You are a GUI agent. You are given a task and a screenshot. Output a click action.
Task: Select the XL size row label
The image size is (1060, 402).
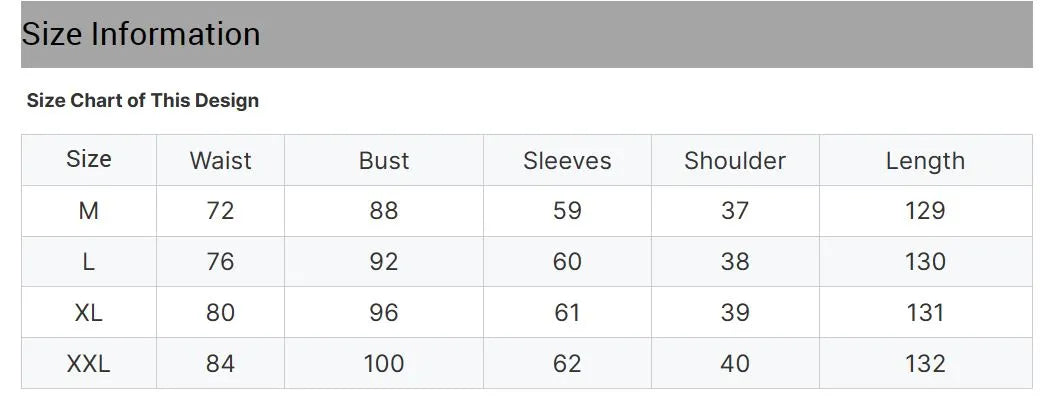point(89,313)
